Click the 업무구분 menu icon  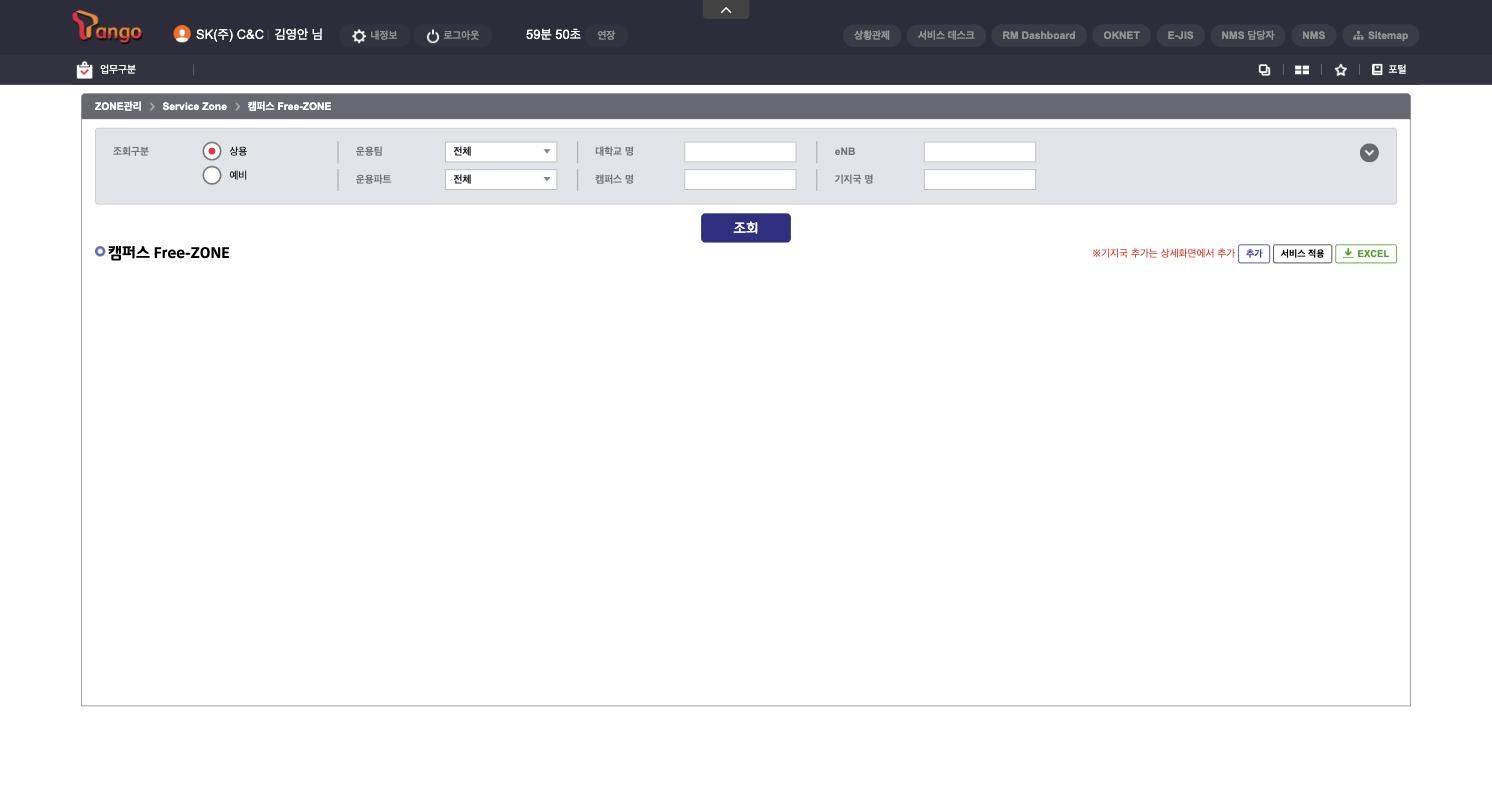click(x=84, y=70)
